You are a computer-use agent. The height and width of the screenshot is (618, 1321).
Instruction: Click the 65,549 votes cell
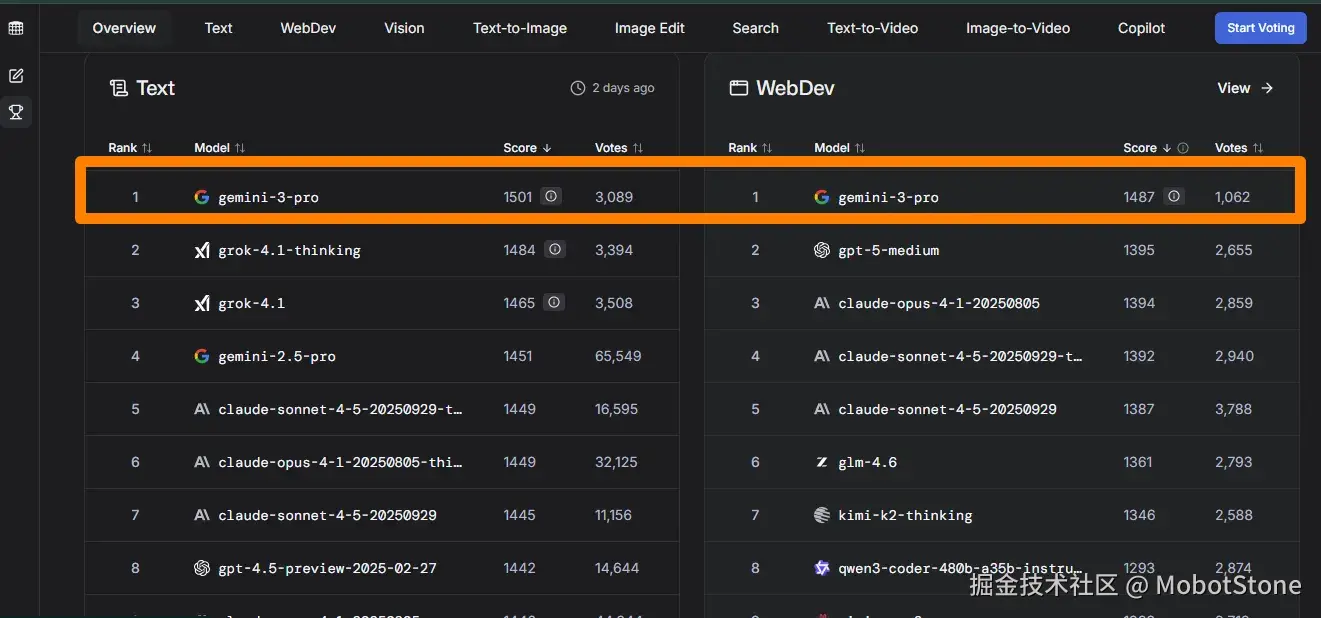point(618,356)
